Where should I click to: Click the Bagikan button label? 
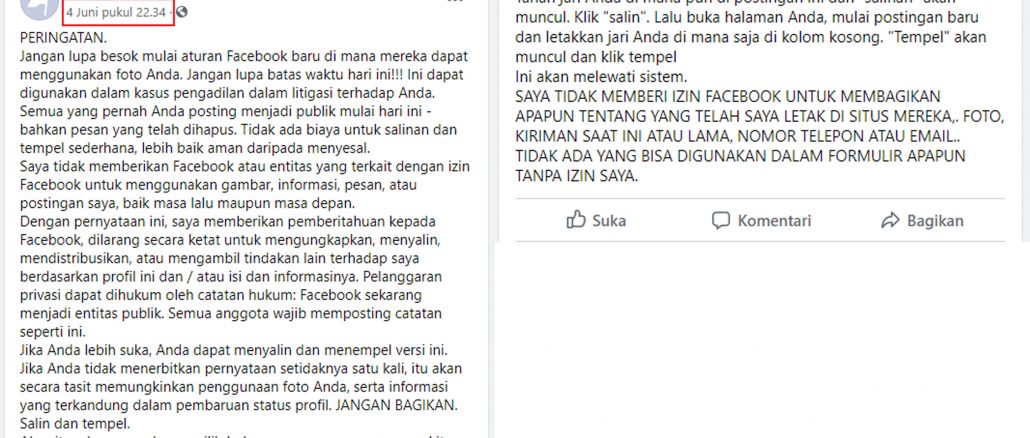(x=935, y=221)
